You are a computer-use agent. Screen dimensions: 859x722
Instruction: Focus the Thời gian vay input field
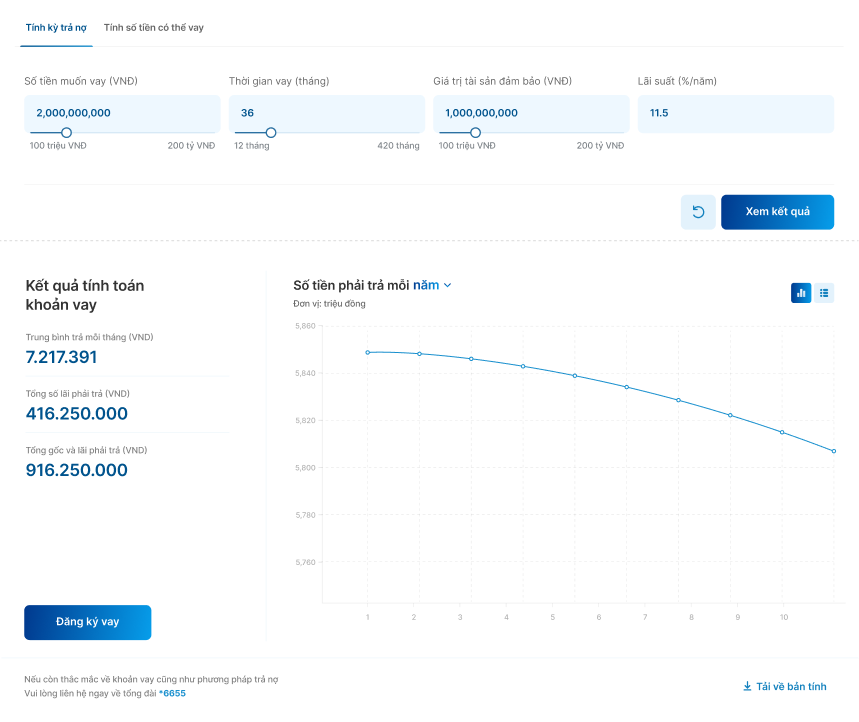tap(326, 113)
